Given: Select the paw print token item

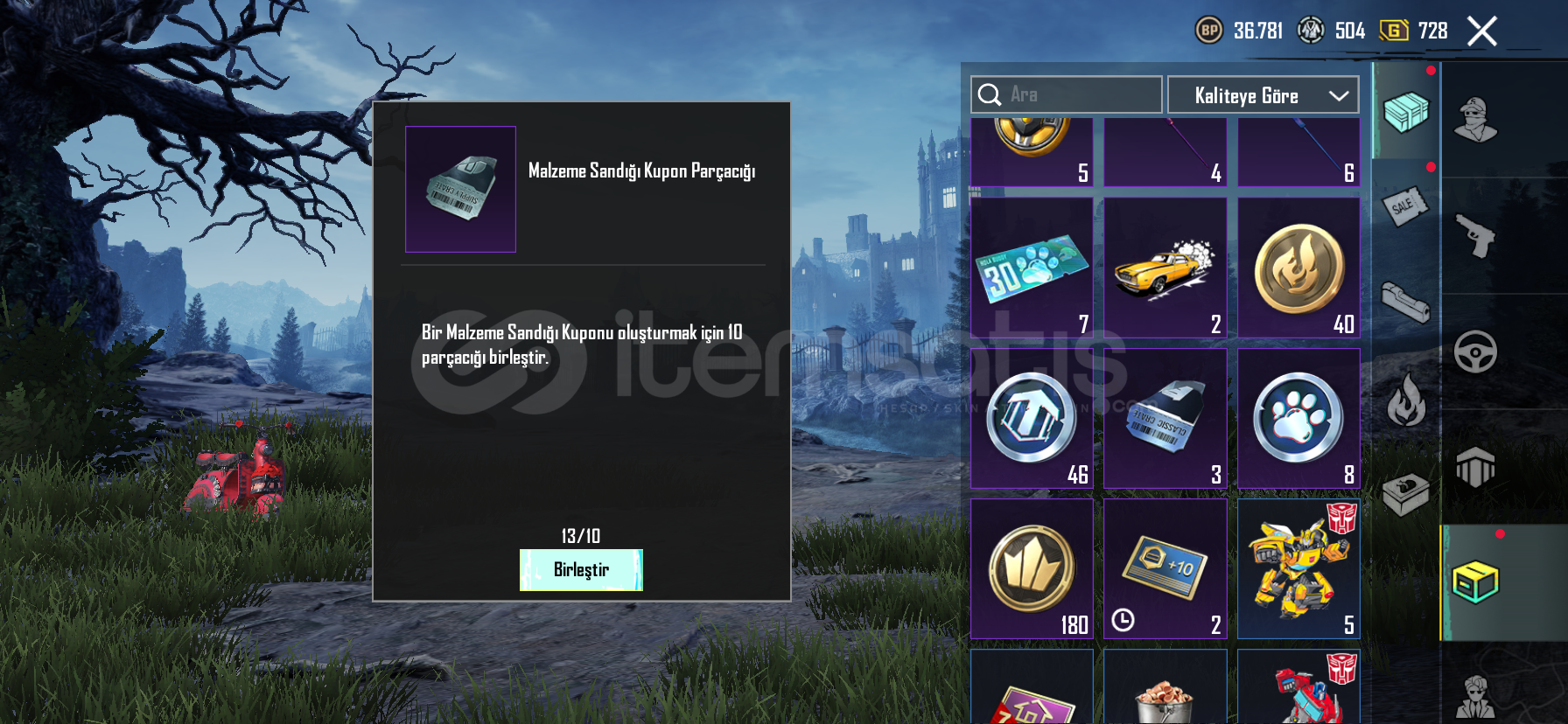Looking at the screenshot, I should tap(1298, 418).
